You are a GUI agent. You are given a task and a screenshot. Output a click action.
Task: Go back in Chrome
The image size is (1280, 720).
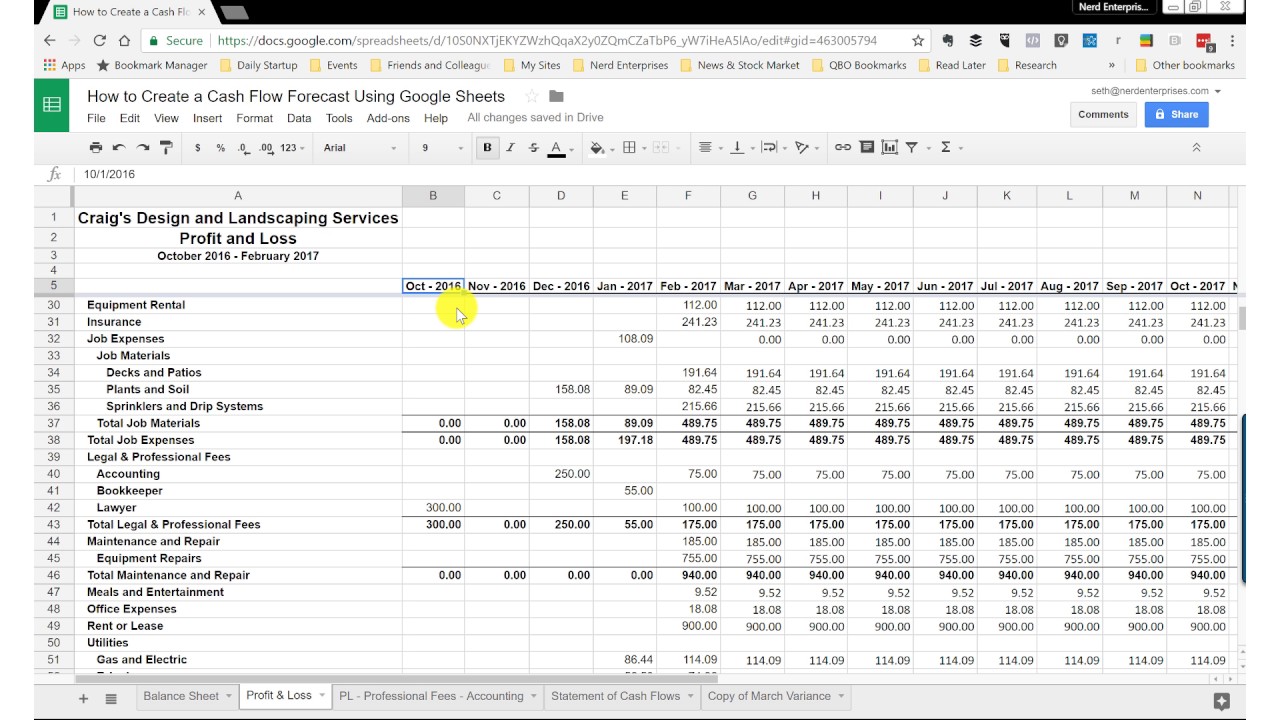[50, 41]
